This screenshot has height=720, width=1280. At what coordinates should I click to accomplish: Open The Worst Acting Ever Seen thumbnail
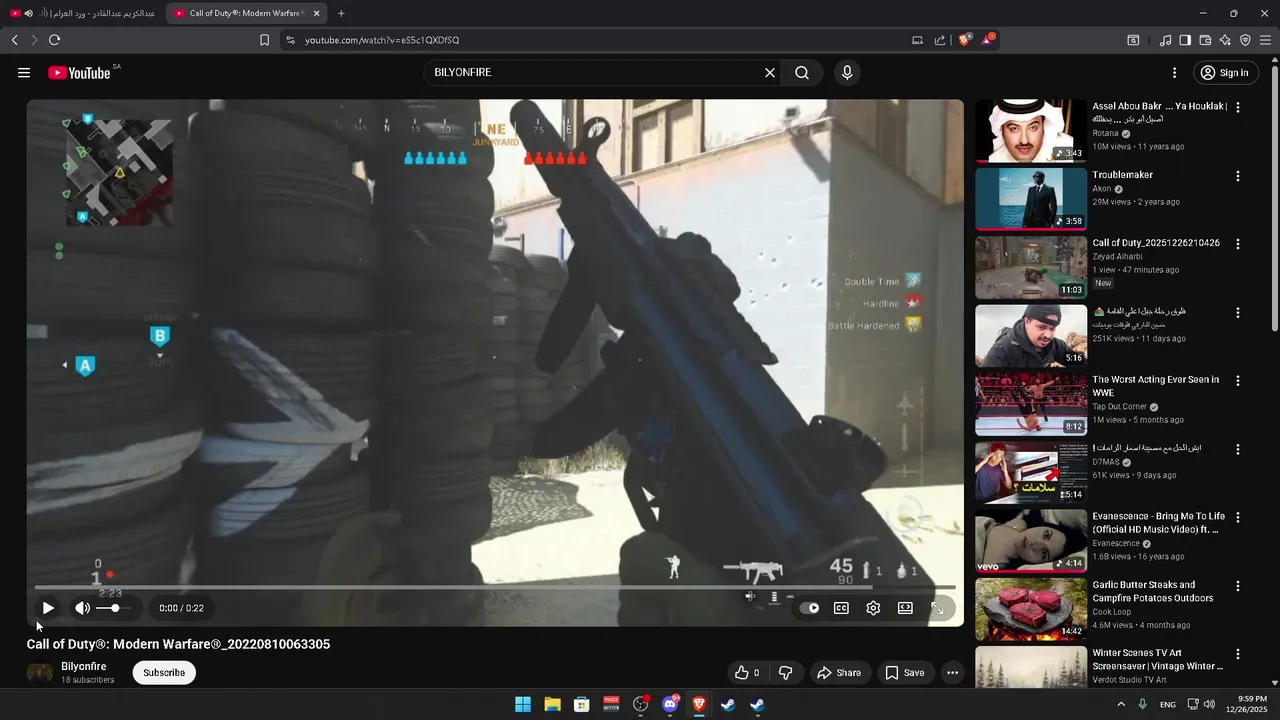tap(1031, 404)
